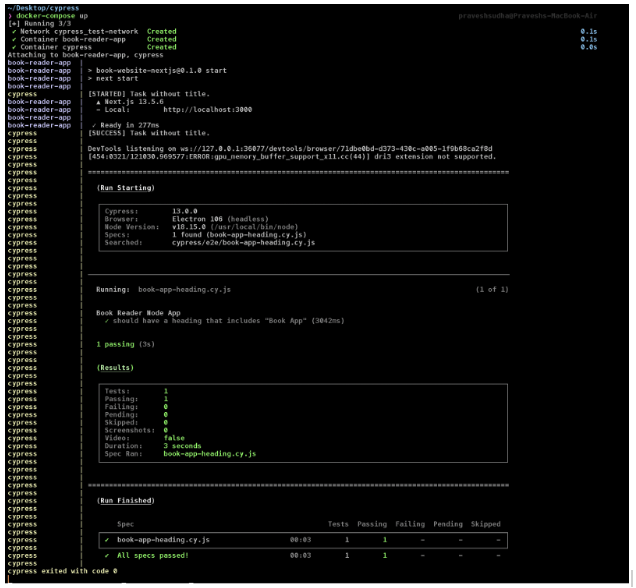Click "[STARTED] Task without title." line
The height and width of the screenshot is (588, 636).
(149, 94)
